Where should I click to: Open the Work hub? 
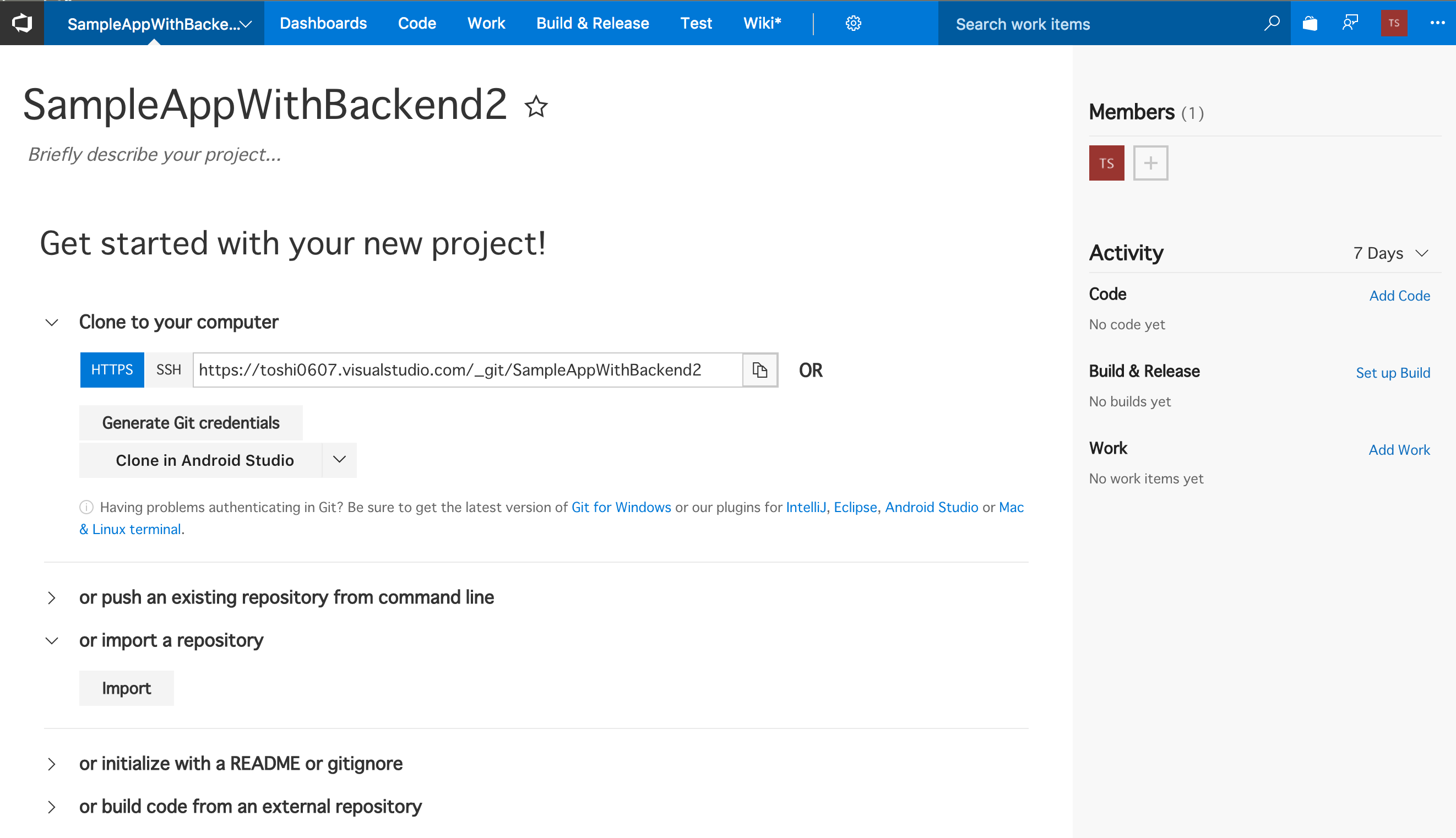(486, 24)
